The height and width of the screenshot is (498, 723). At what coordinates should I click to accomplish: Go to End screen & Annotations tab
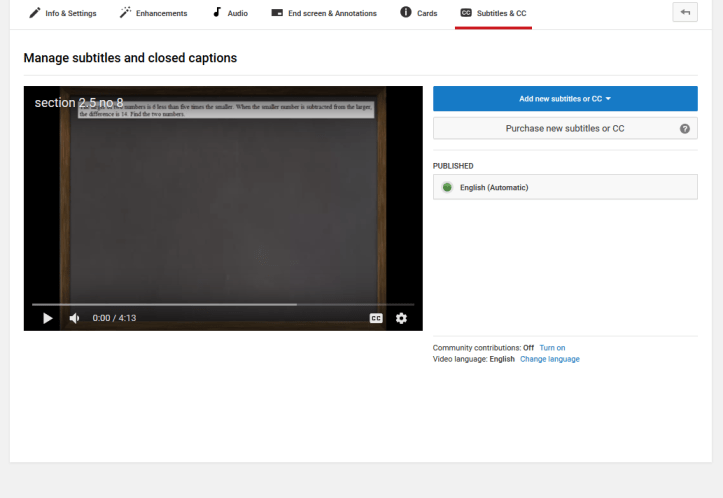[x=324, y=13]
